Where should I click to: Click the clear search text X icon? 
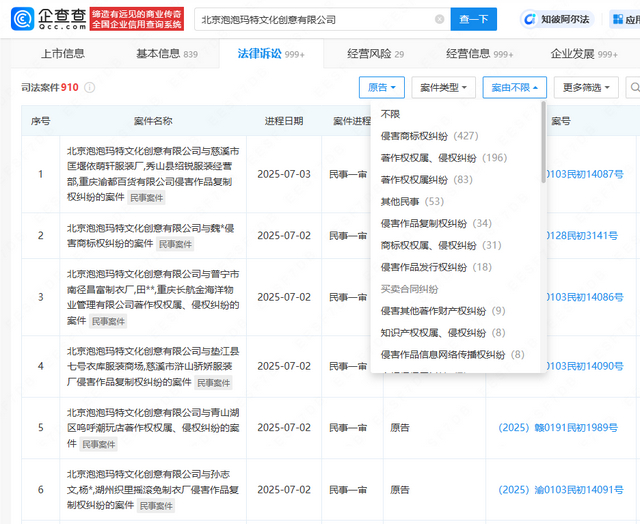tap(439, 19)
